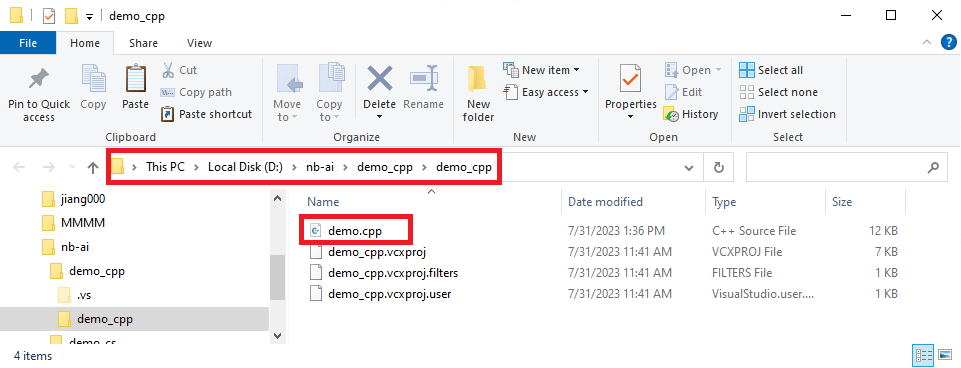Image resolution: width=961 pixels, height=368 pixels.
Task: Open the Copy to menu
Action: [329, 93]
